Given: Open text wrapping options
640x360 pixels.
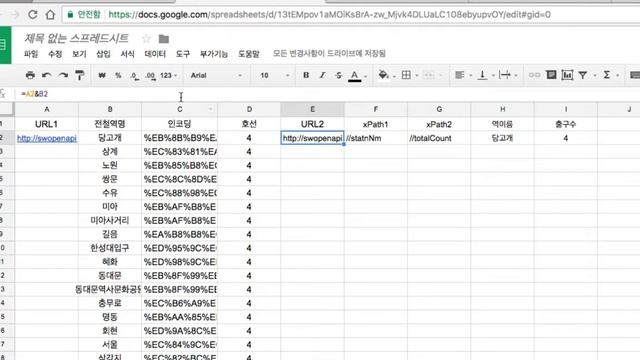Looking at the screenshot, I should [505, 75].
